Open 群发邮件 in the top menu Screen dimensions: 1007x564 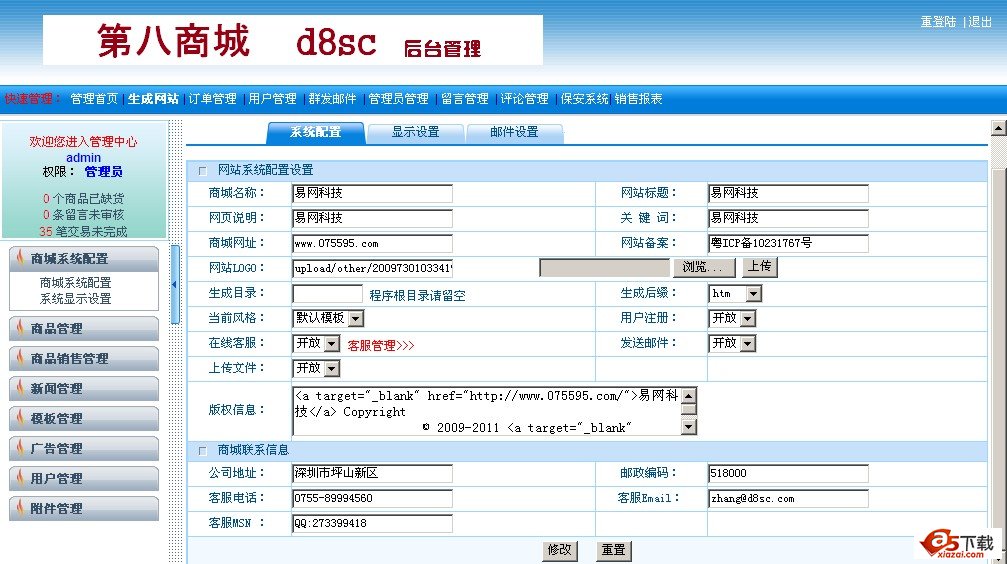tap(332, 99)
